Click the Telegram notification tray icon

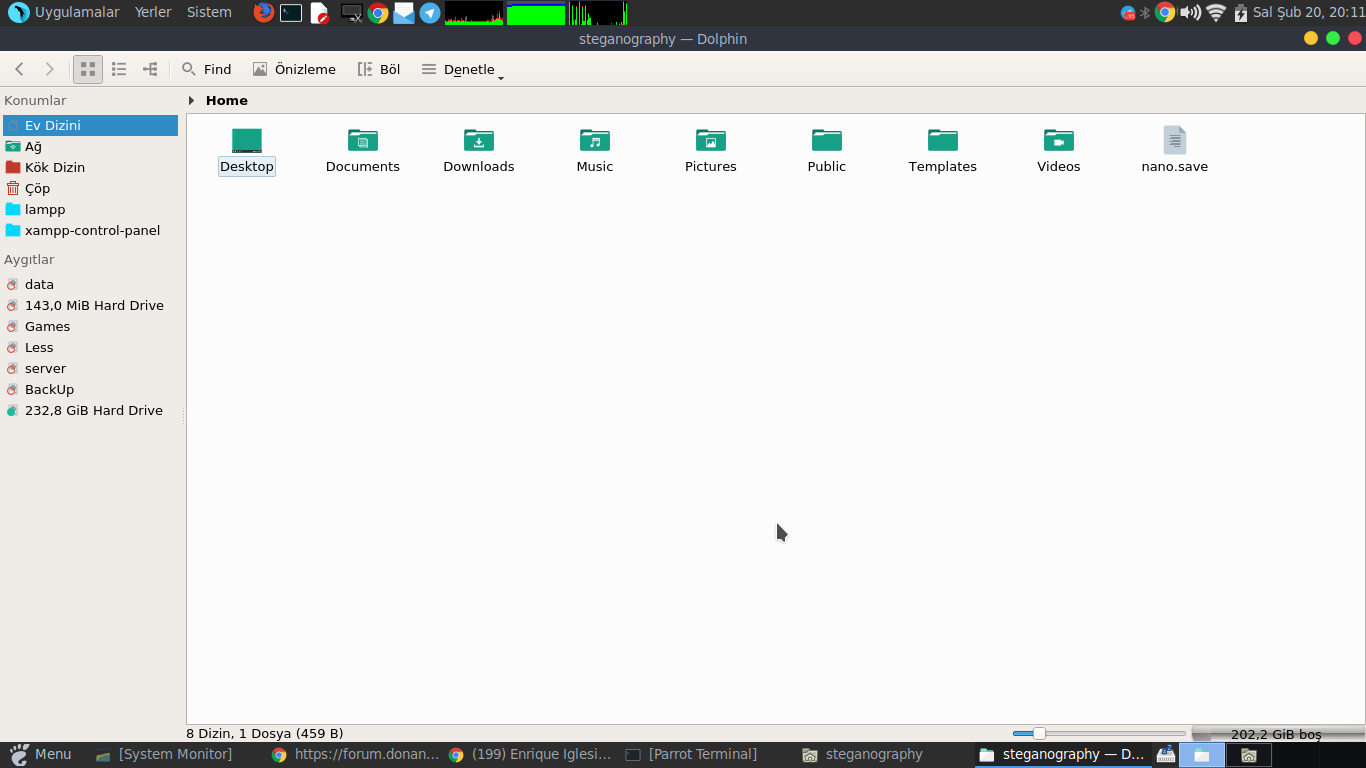1128,13
